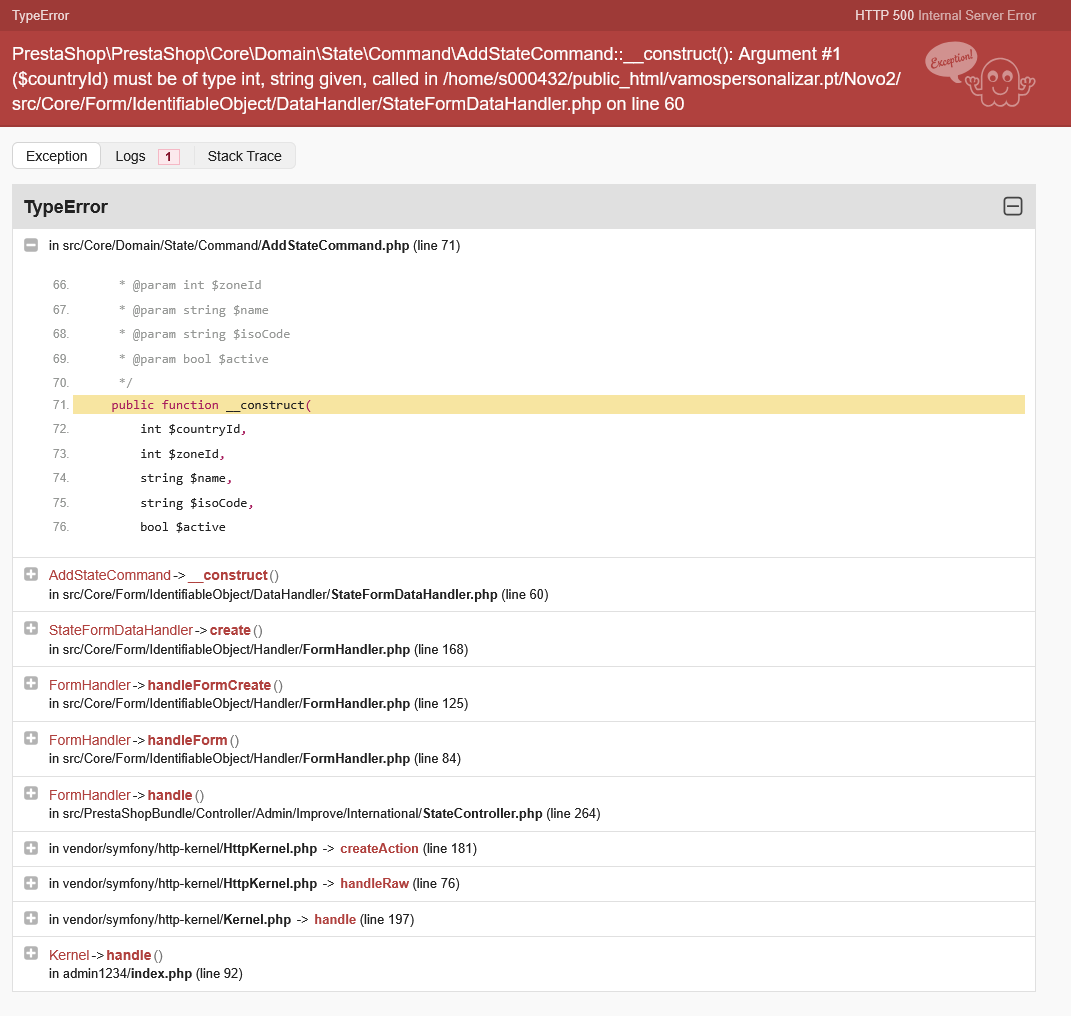
Task: Click the FormHandler.php (line 125) path
Action: pos(258,704)
